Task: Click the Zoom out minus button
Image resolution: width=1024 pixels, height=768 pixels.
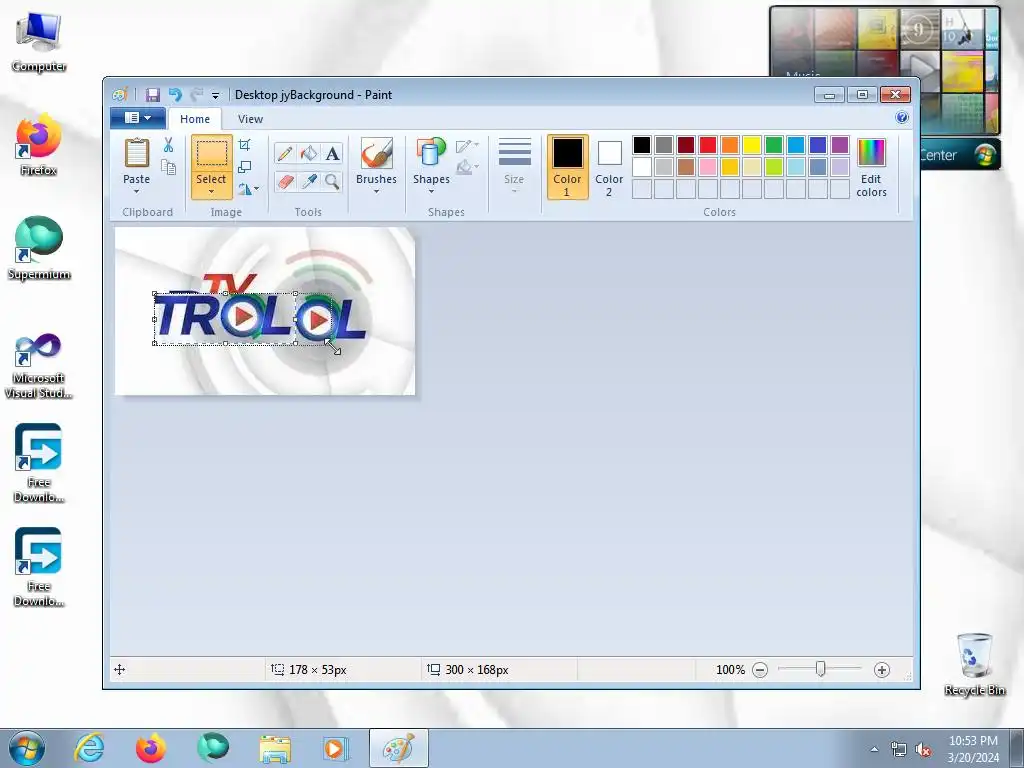Action: [760, 670]
